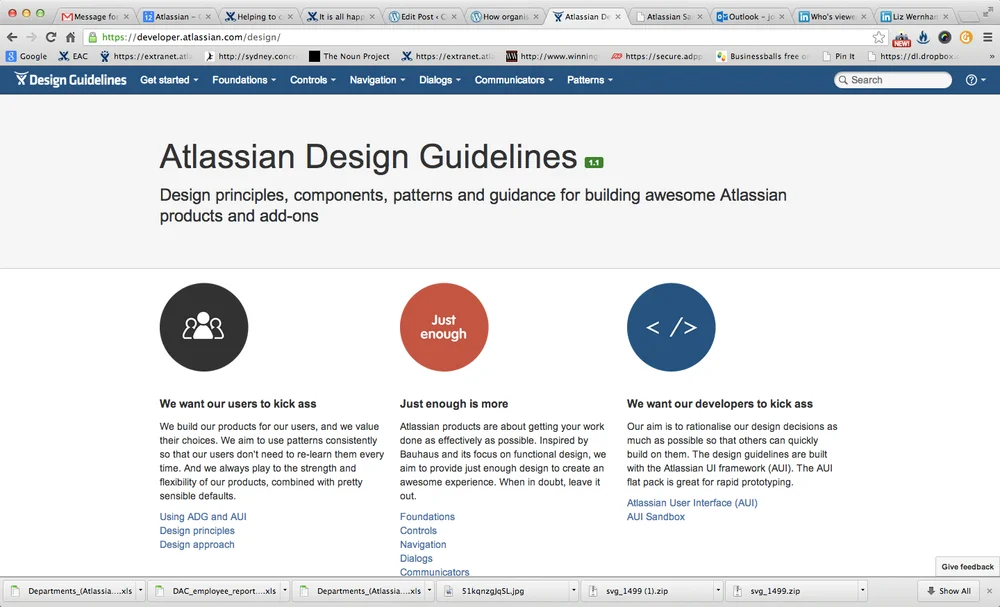The width and height of the screenshot is (1000, 607).
Task: Click the green 1.1 version badge
Action: pos(594,163)
